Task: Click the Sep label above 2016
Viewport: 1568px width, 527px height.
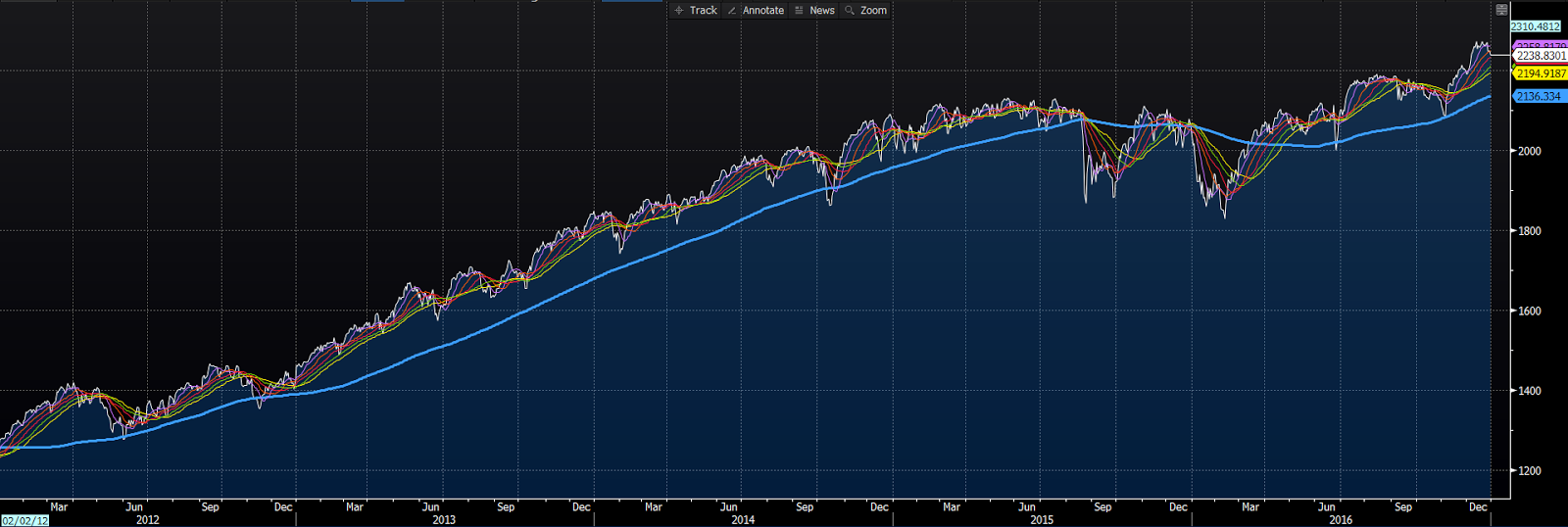Action: 1403,507
